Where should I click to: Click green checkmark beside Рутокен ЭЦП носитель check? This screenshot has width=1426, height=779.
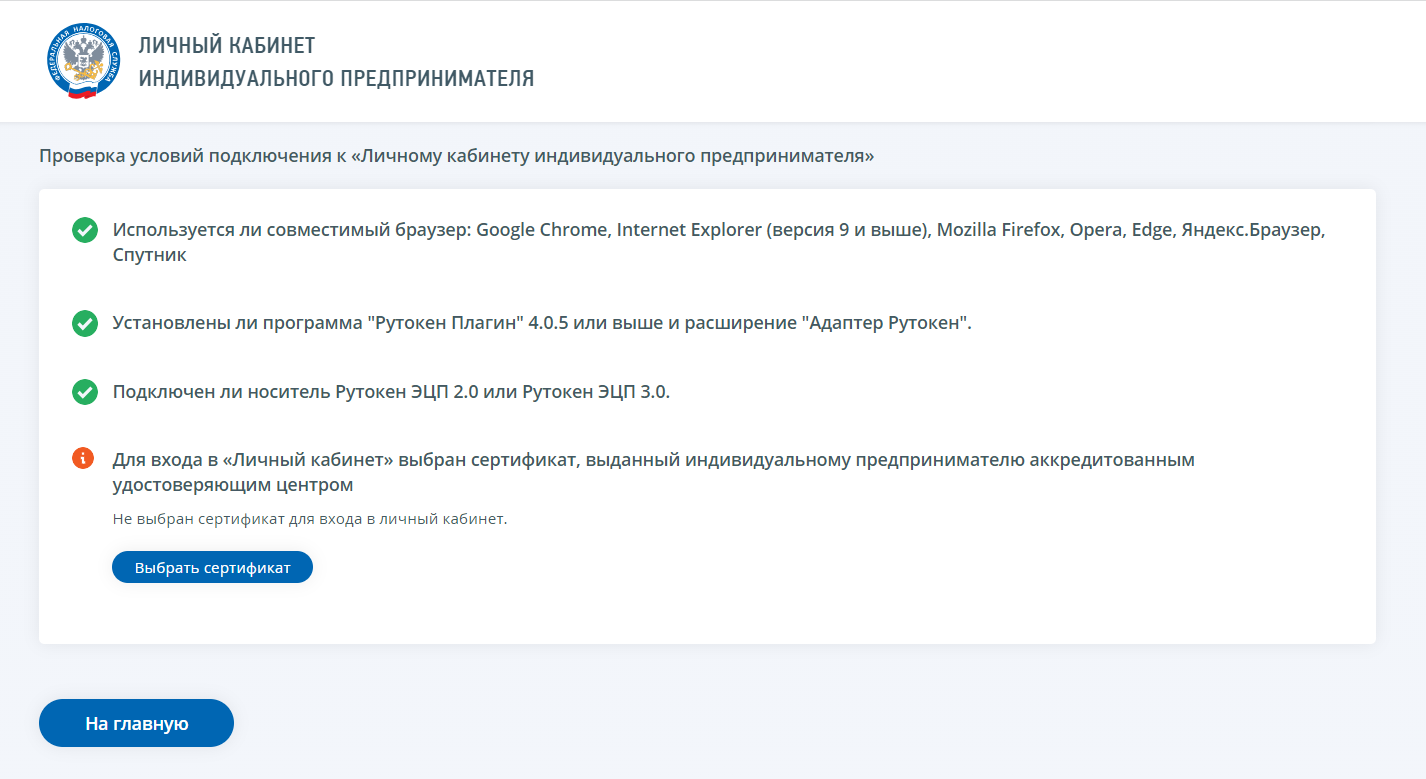coord(85,392)
